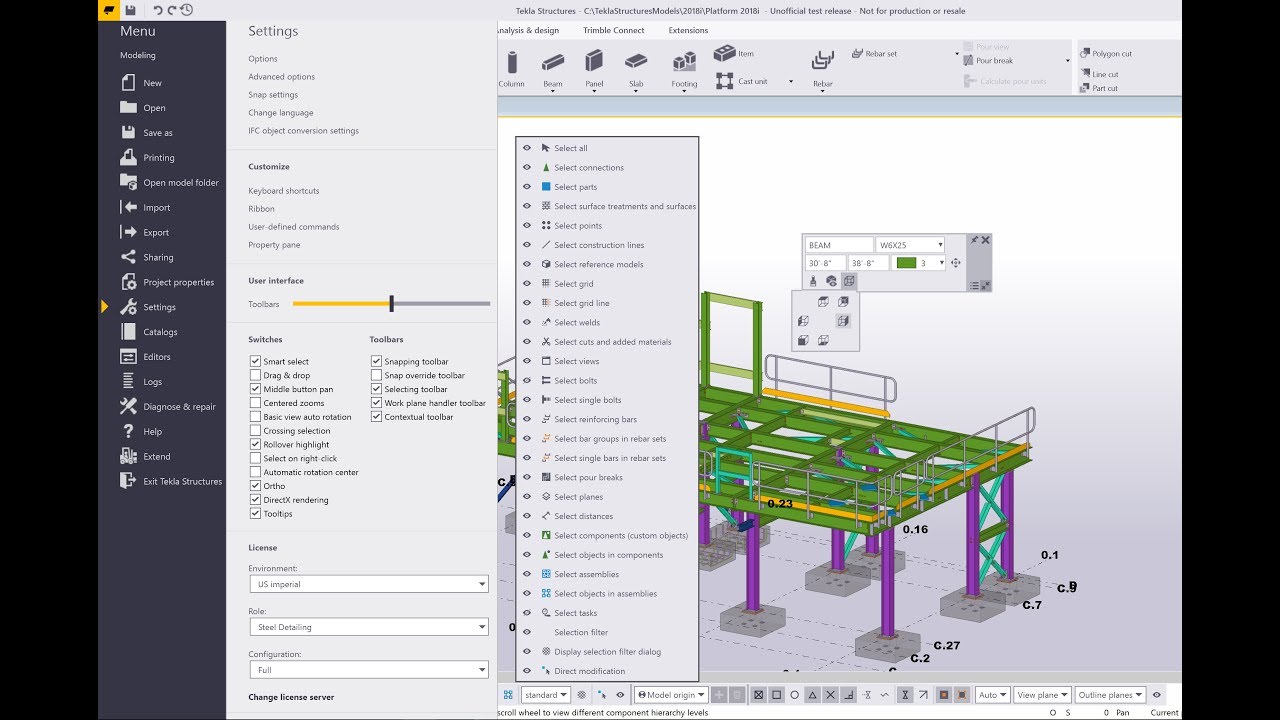The image size is (1280, 720).
Task: Click the 30' 8" value field
Action: click(825, 263)
